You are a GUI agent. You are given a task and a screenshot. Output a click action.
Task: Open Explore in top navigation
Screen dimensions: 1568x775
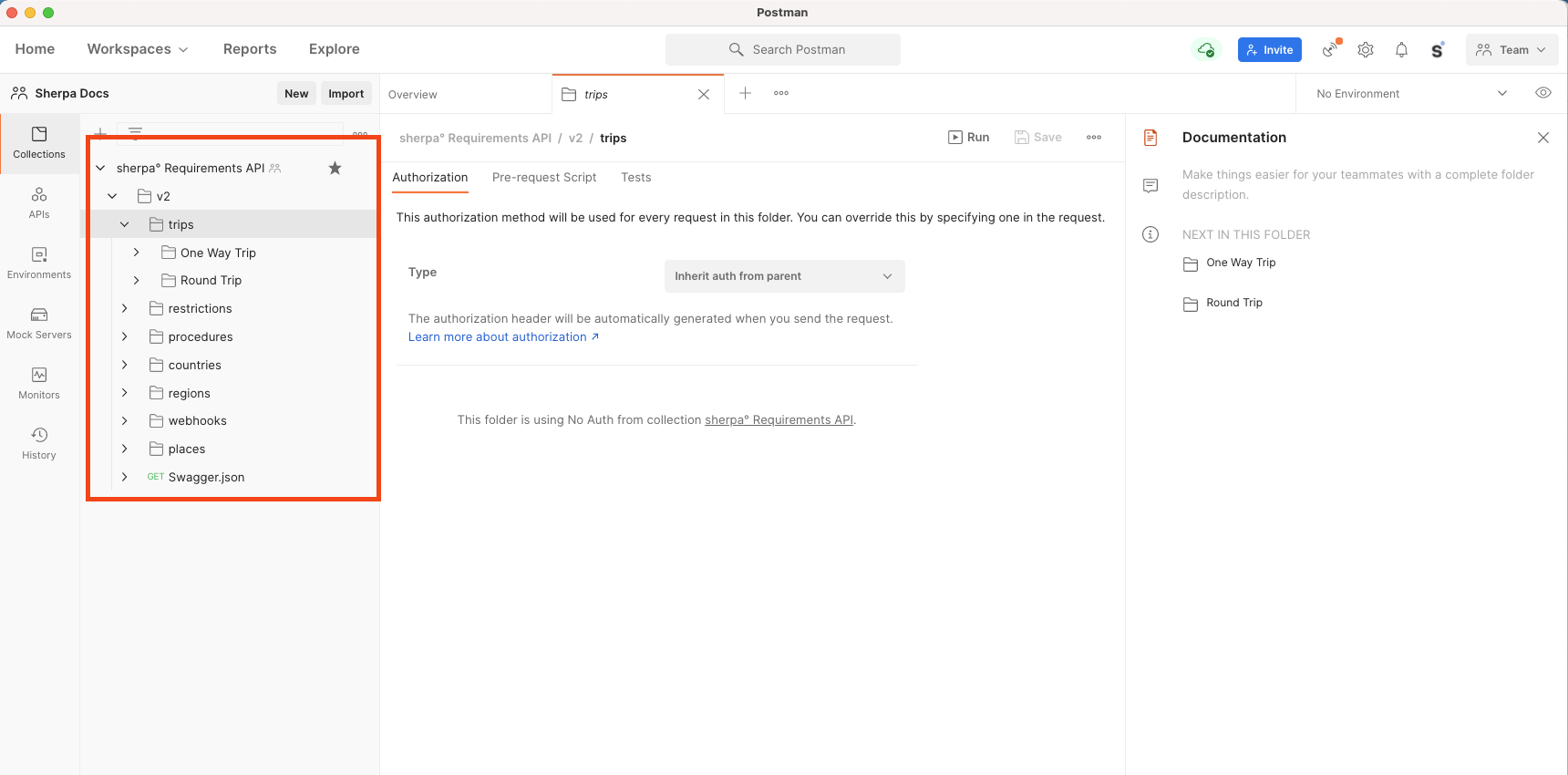point(334,49)
